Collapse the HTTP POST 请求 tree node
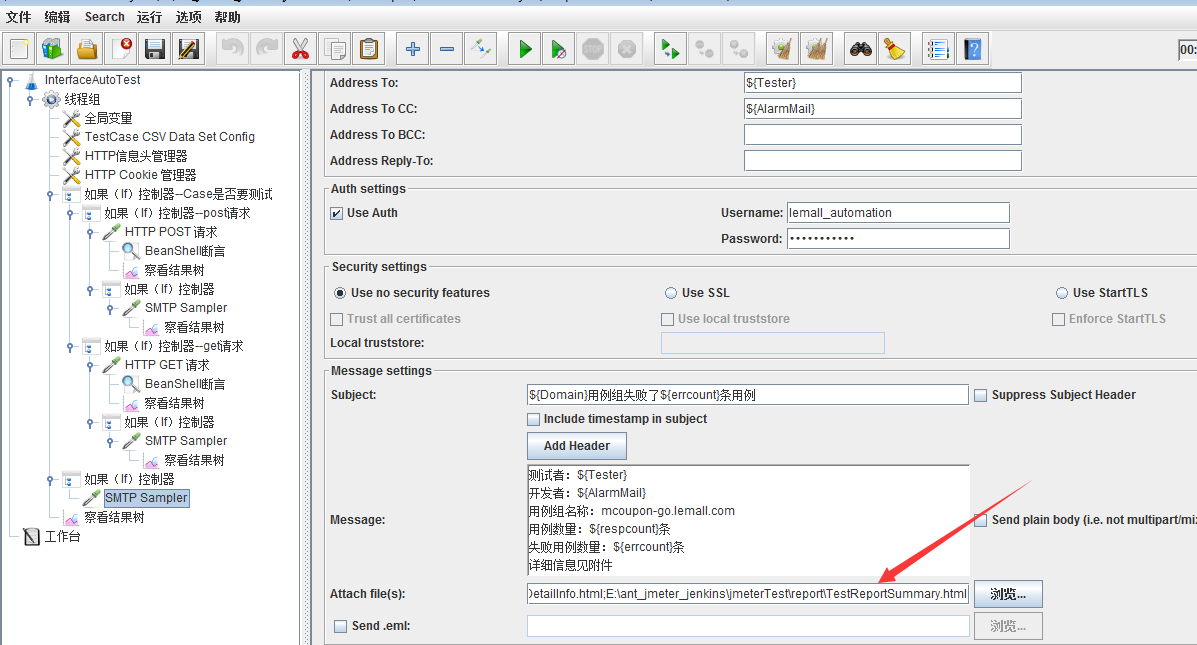Image resolution: width=1197 pixels, height=645 pixels. (x=91, y=232)
